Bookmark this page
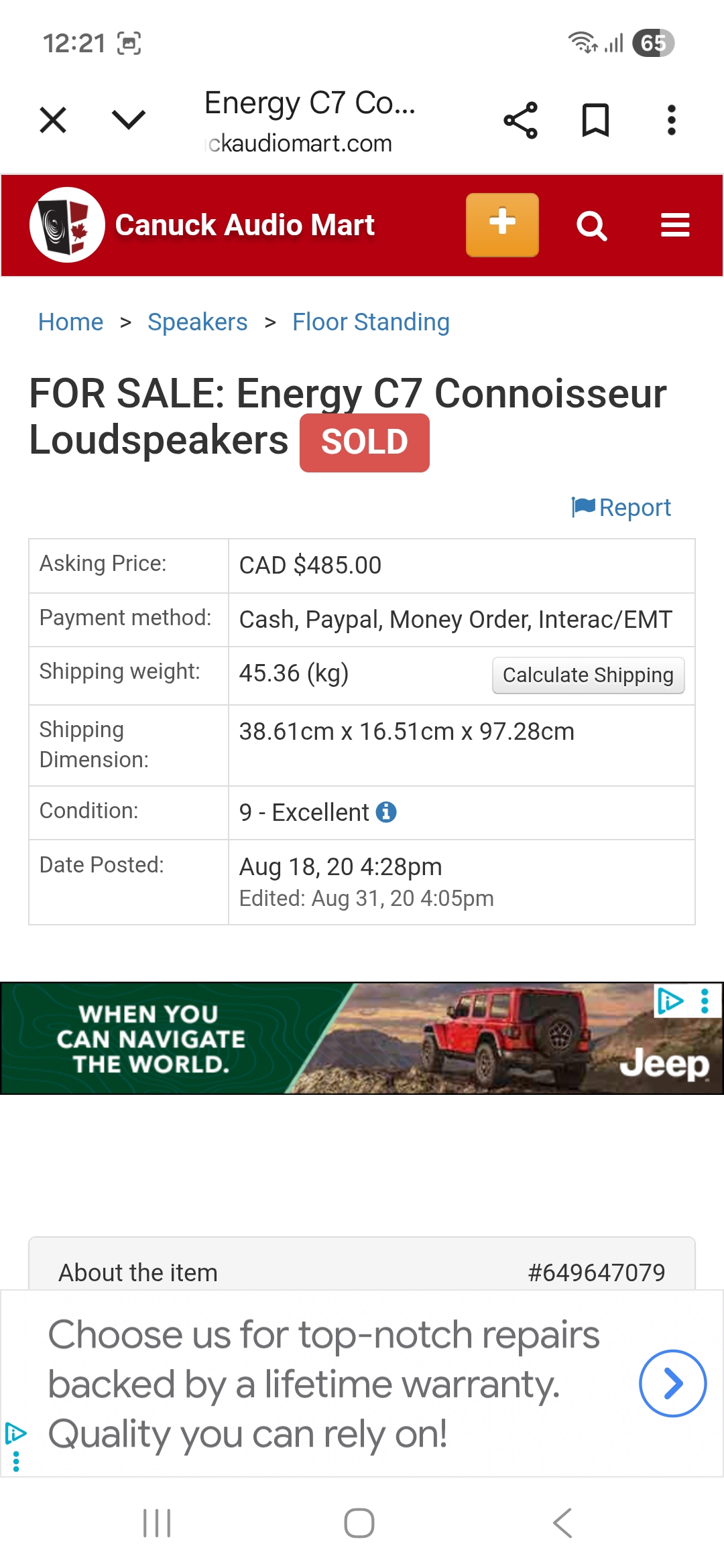This screenshot has height=1568, width=724. pyautogui.click(x=595, y=121)
